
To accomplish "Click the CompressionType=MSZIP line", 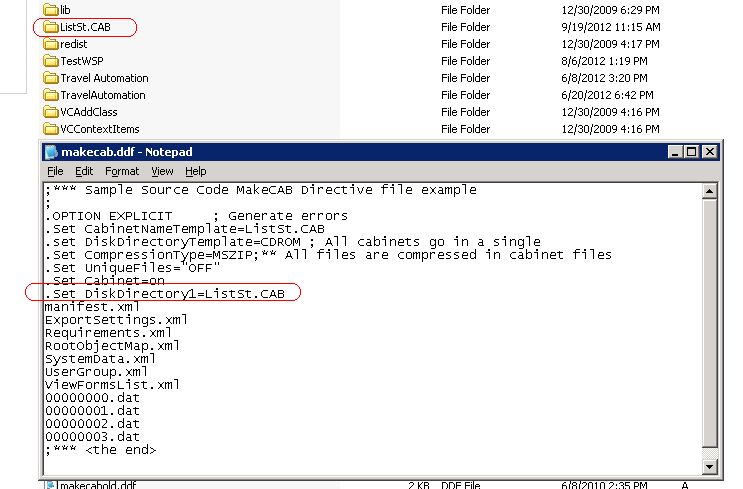I will [x=328, y=255].
